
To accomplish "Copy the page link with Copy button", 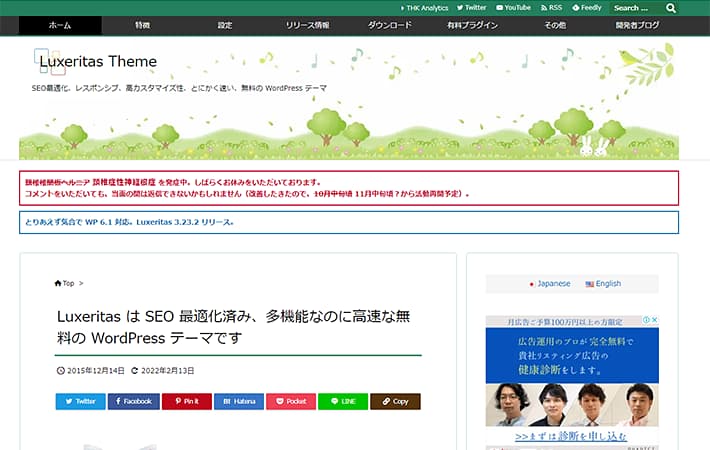I will click(x=395, y=401).
